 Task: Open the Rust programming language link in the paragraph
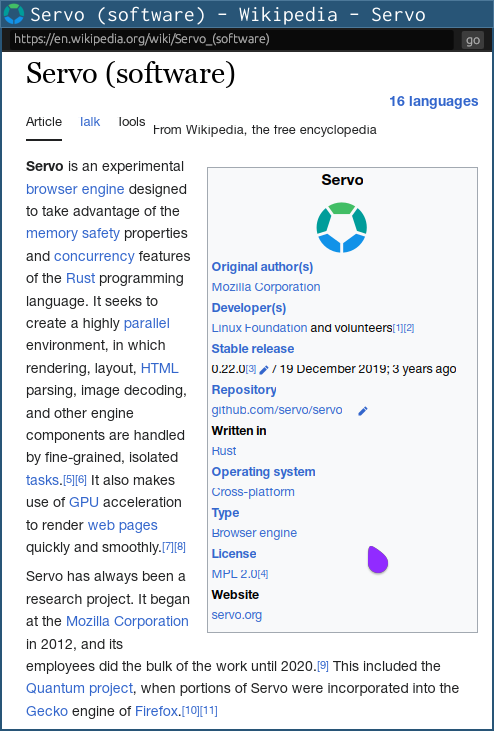[81, 278]
